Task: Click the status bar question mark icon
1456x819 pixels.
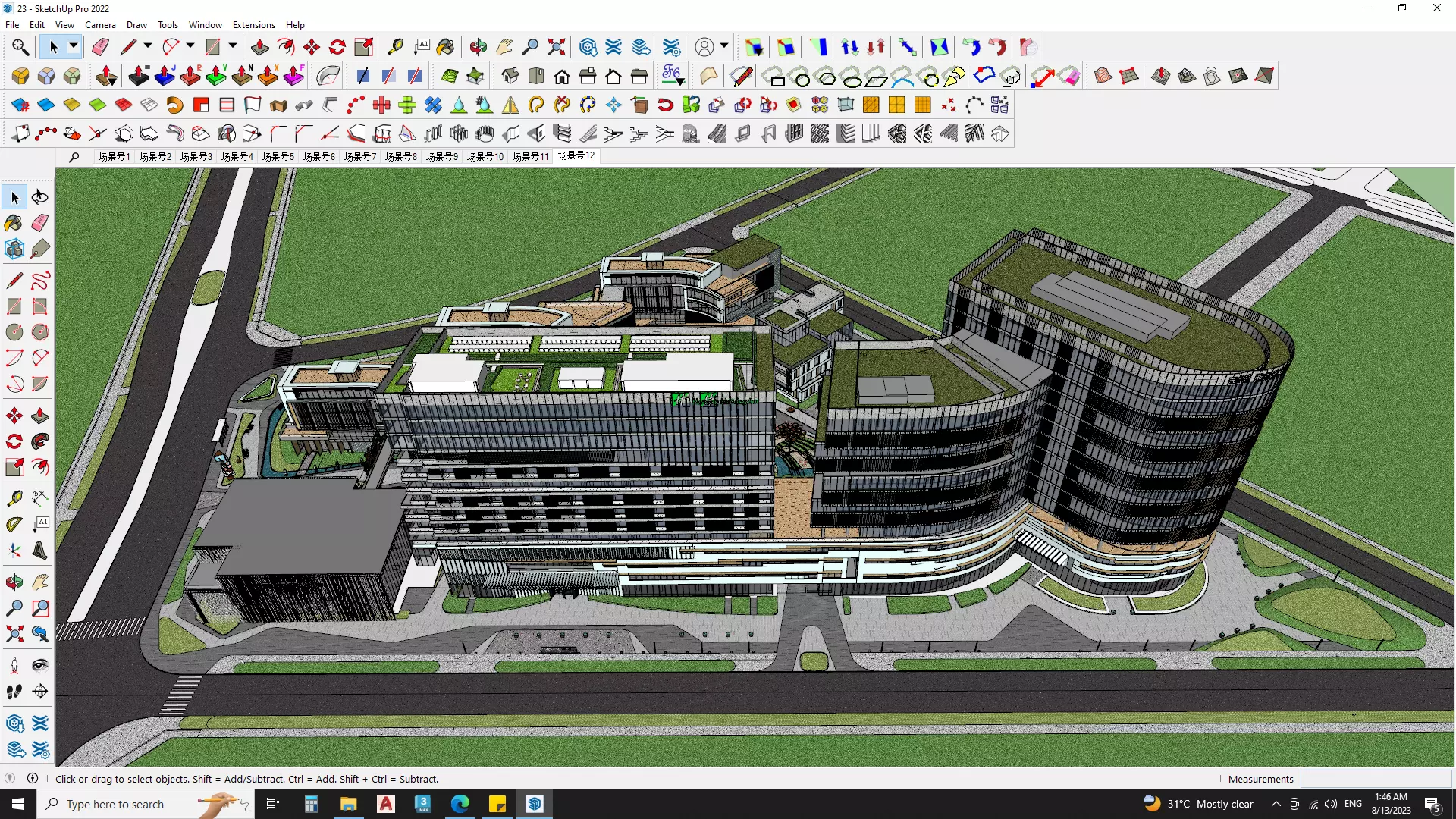Action: coord(10,779)
